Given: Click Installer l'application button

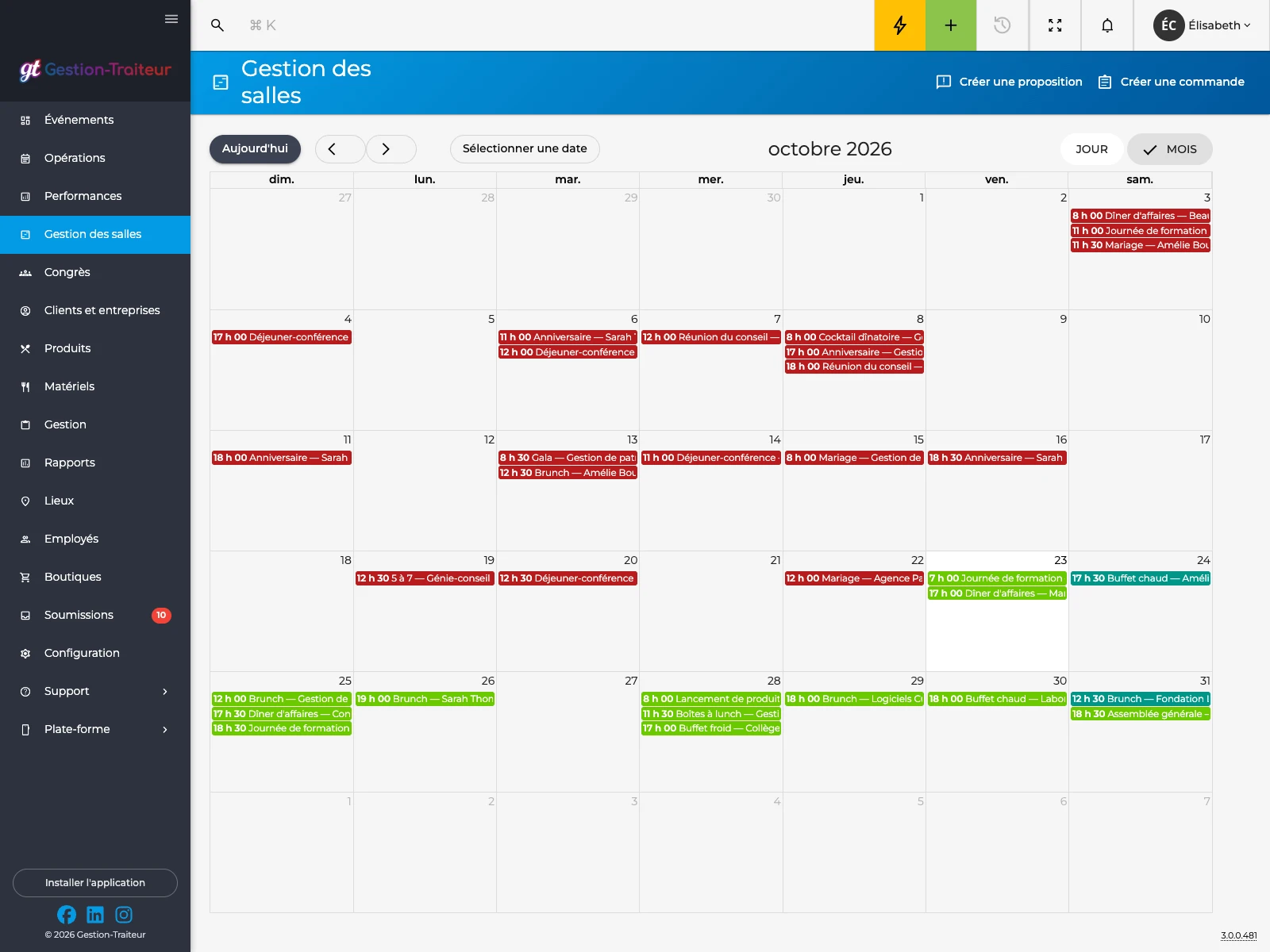Looking at the screenshot, I should [95, 883].
